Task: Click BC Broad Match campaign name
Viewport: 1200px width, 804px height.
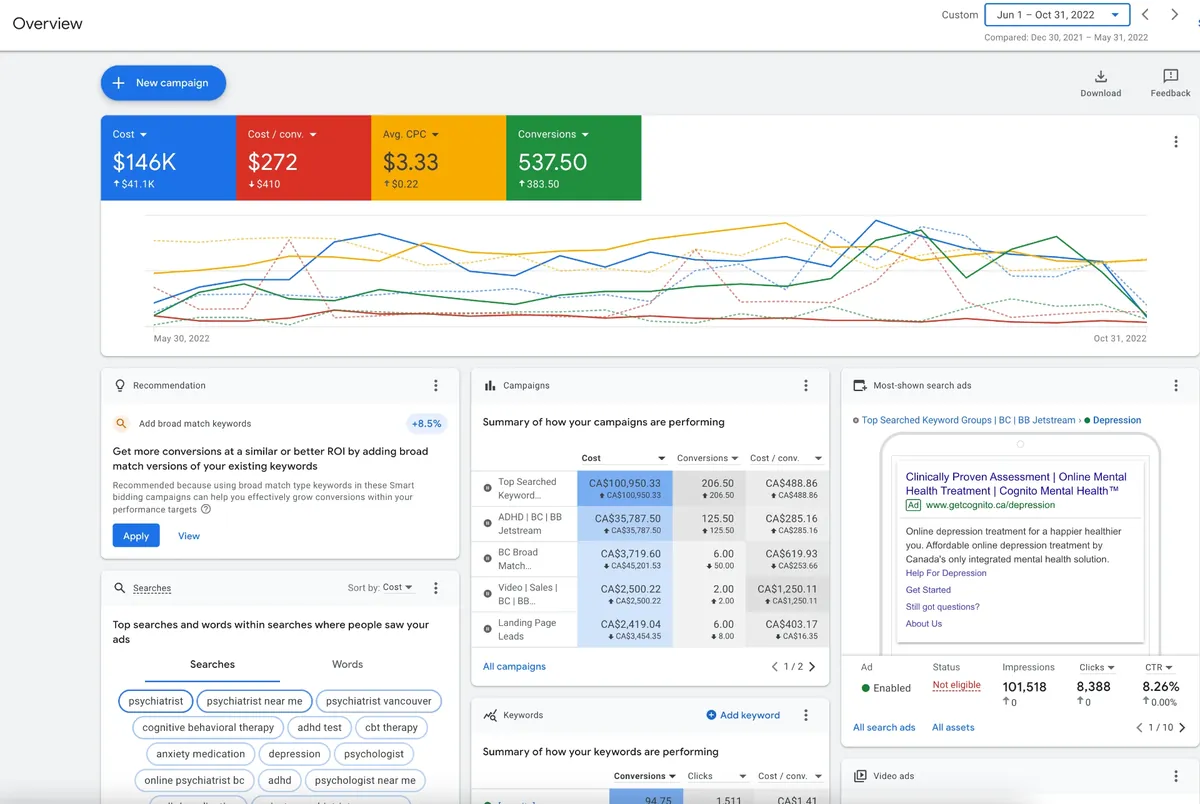Action: pos(518,559)
